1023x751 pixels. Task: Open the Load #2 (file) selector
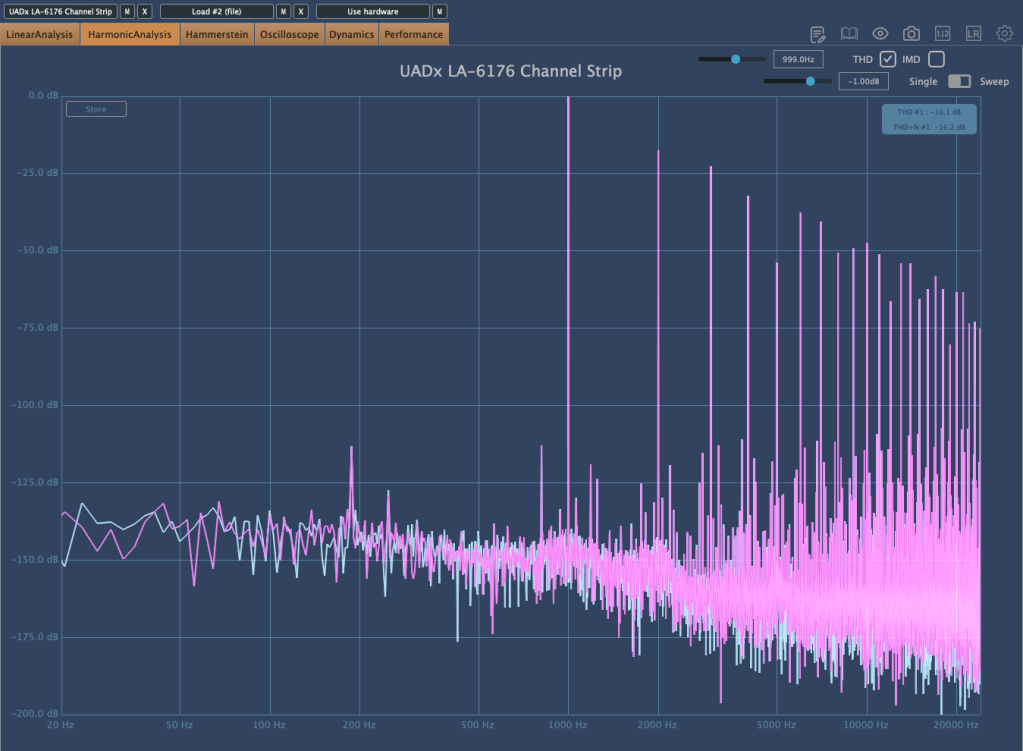(x=216, y=11)
